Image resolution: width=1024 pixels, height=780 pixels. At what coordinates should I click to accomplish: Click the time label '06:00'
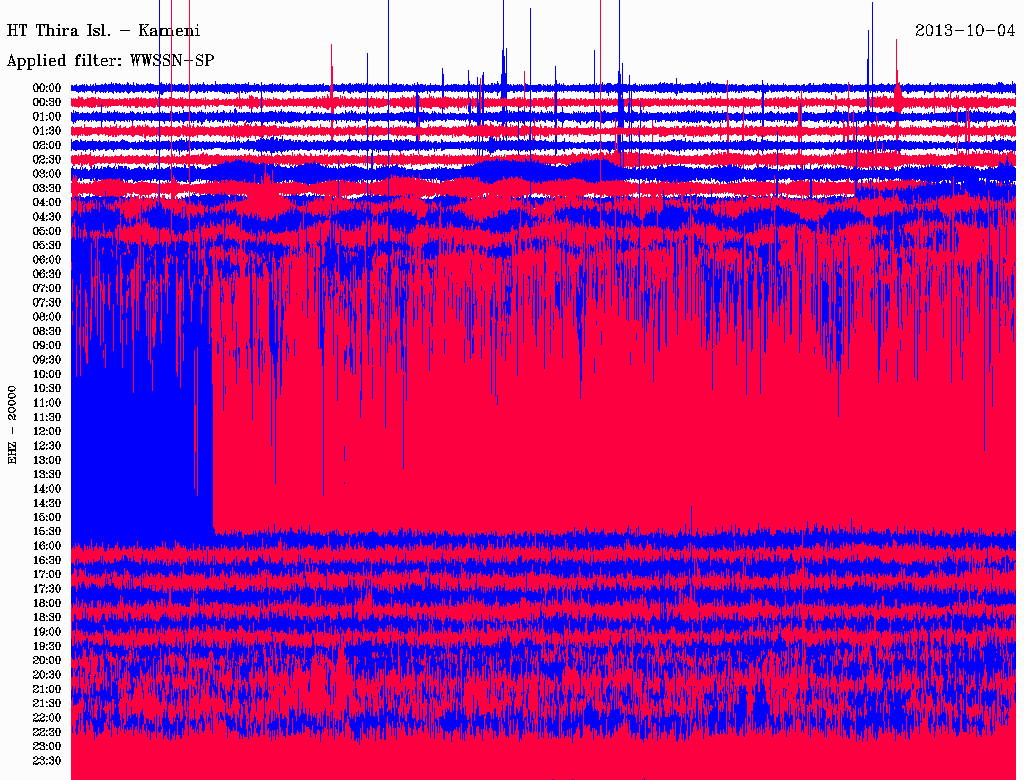tap(47, 259)
